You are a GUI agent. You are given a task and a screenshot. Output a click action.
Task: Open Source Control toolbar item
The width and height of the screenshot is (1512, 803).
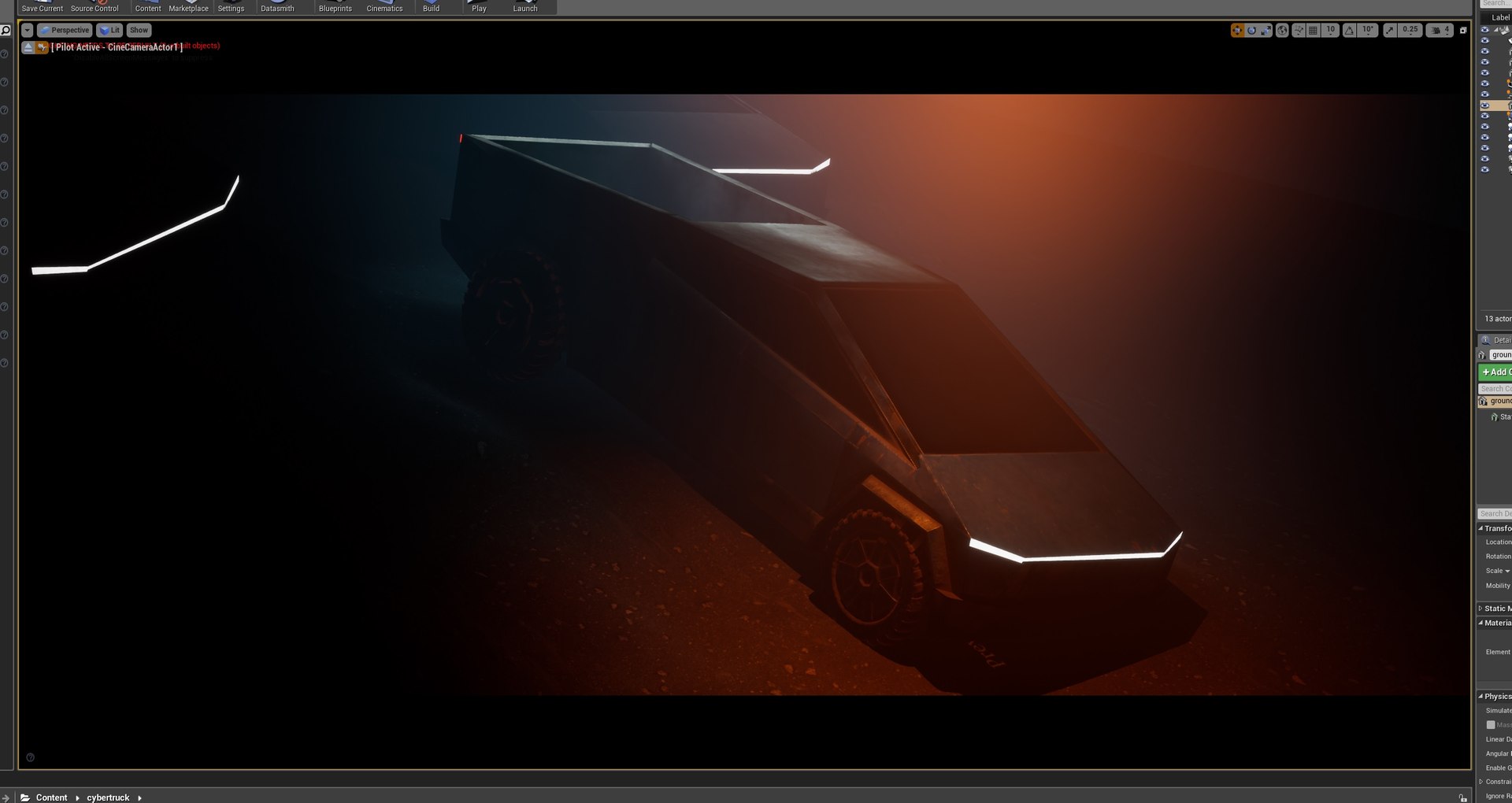click(x=94, y=7)
